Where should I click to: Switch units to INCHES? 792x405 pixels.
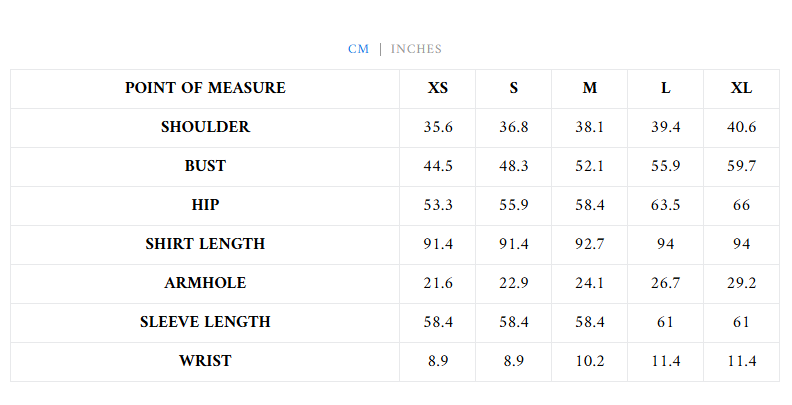tap(416, 49)
